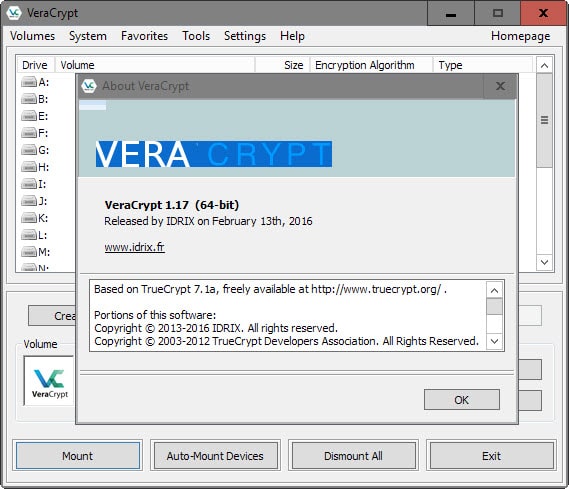Click the Size column header
Screen dimensions: 569x489
point(282,65)
